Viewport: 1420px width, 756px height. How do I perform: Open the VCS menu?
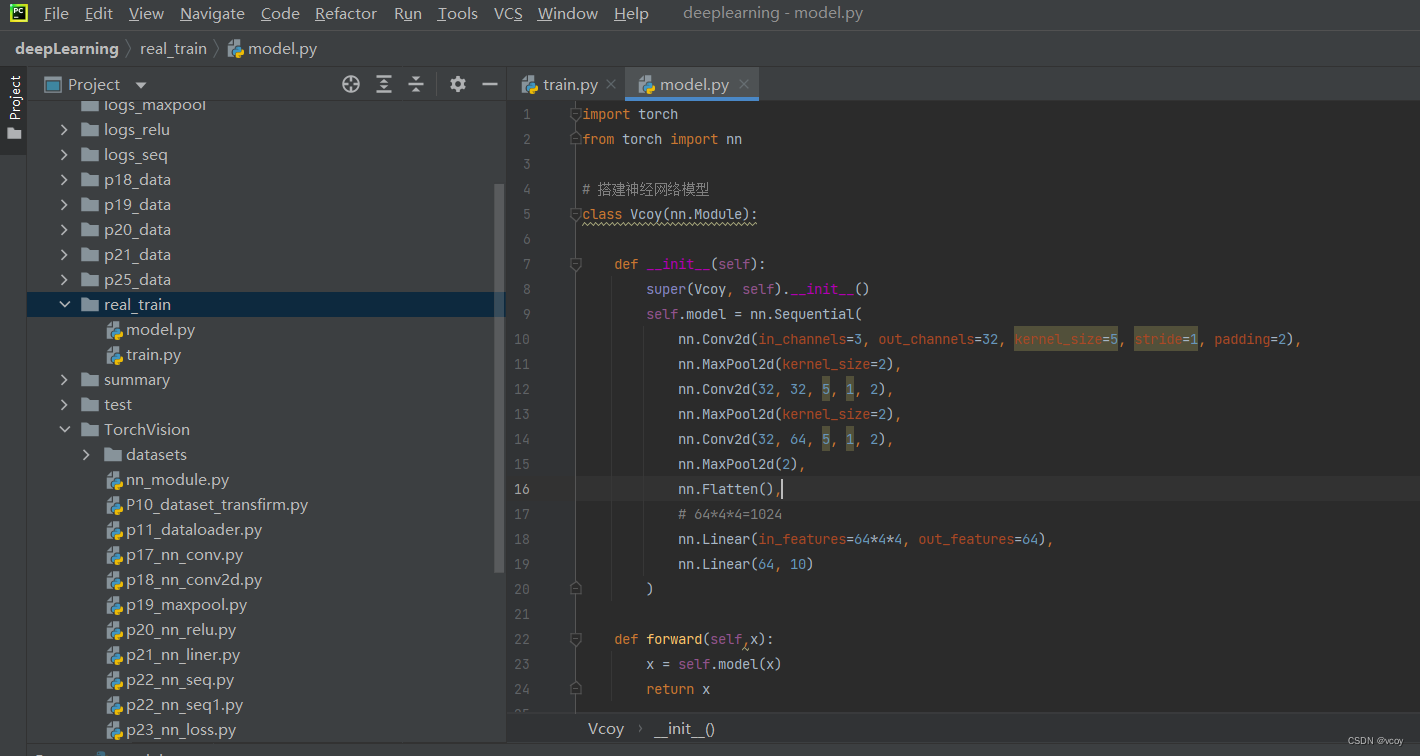(508, 13)
